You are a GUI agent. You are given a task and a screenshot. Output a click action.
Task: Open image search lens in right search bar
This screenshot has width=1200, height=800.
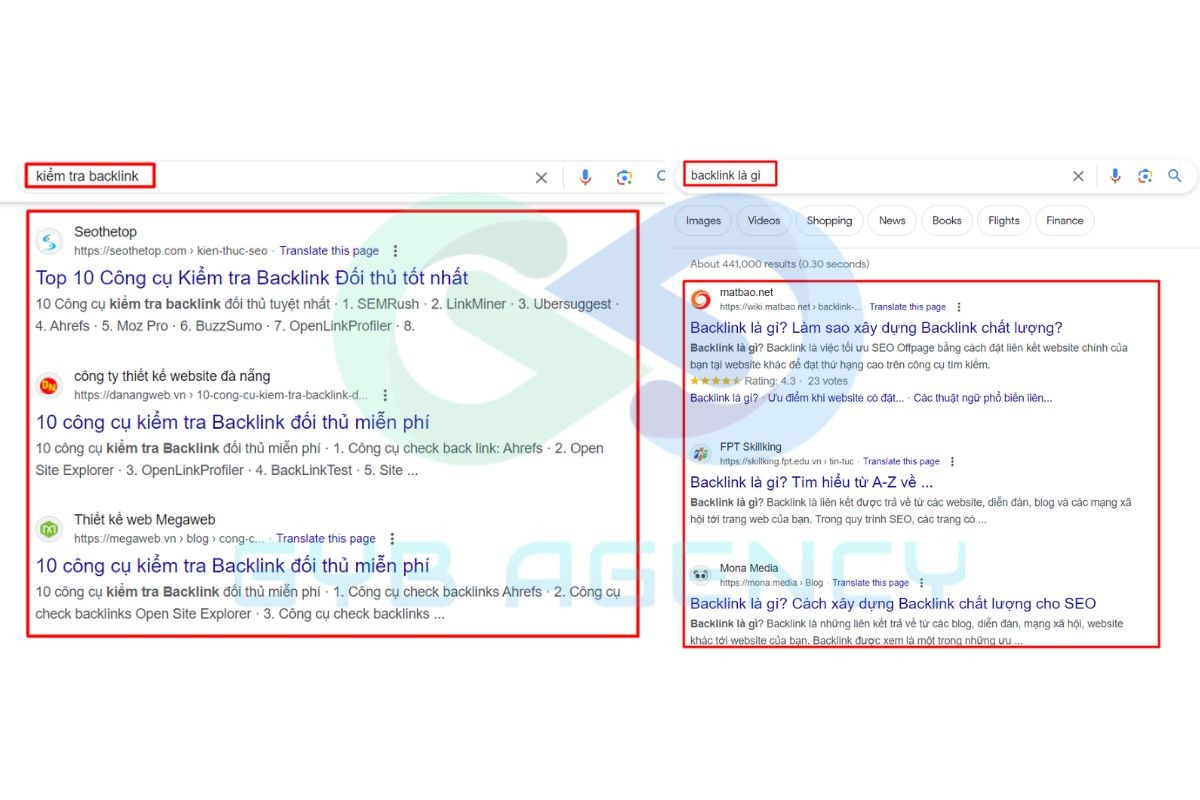[1145, 176]
